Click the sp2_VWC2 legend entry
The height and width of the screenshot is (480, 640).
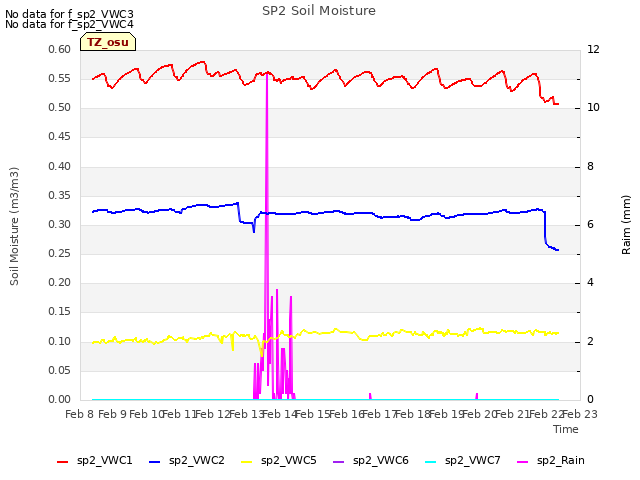point(187,461)
